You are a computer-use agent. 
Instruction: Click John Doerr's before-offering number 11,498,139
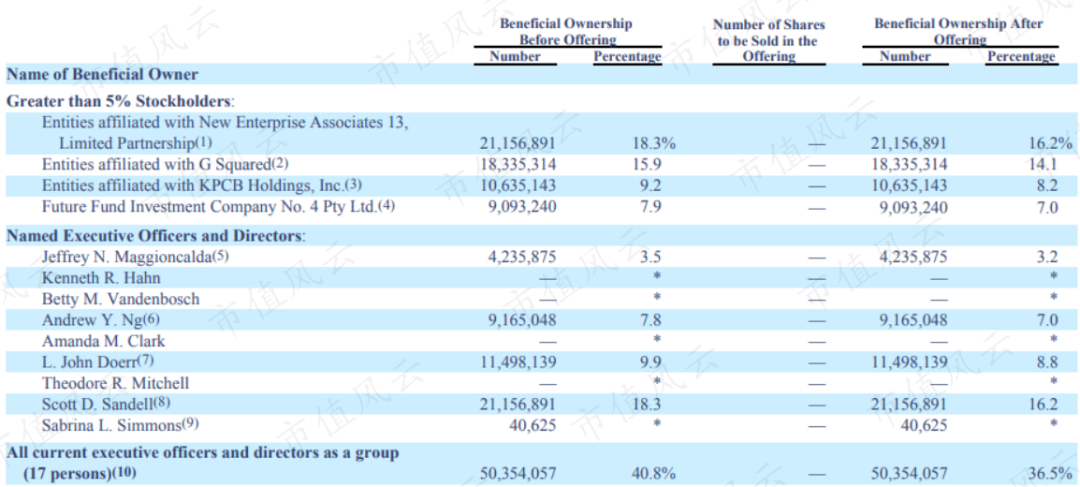click(517, 362)
